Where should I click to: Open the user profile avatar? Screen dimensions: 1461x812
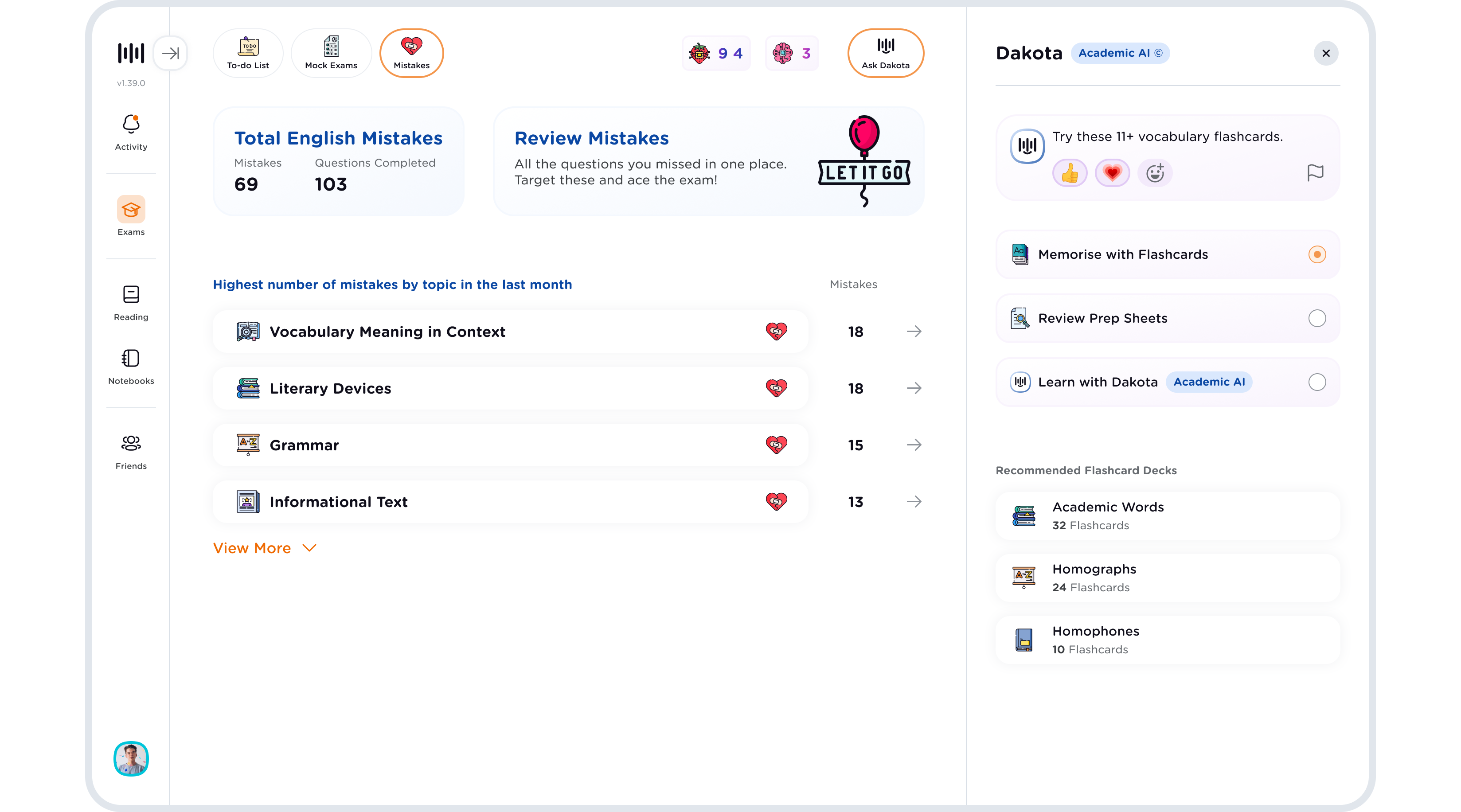coord(131,759)
